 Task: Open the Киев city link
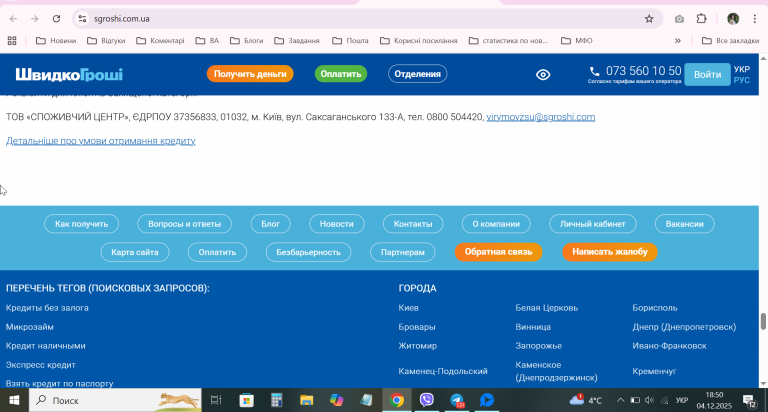coord(408,308)
